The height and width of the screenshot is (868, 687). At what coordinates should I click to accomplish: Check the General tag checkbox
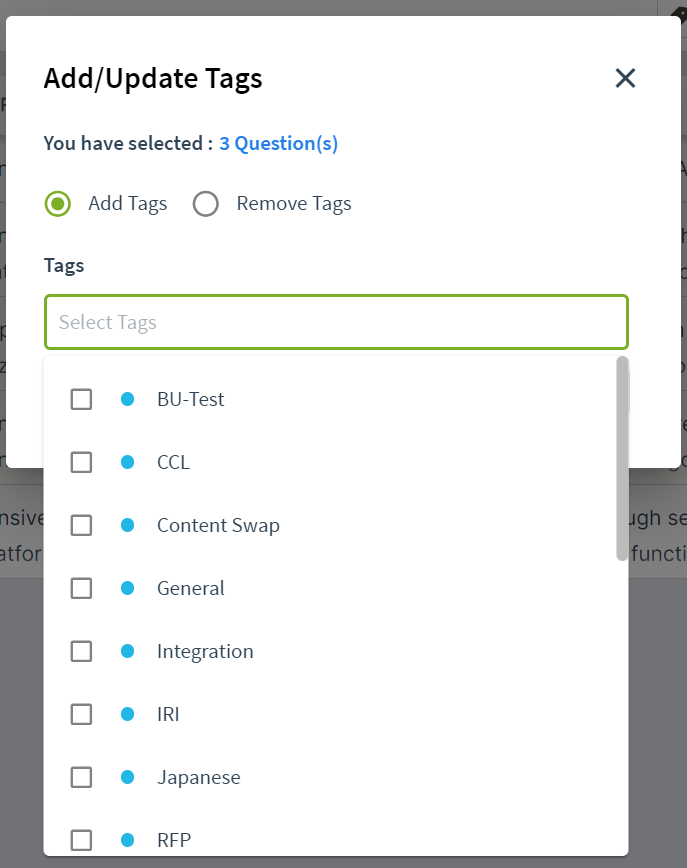click(x=81, y=588)
